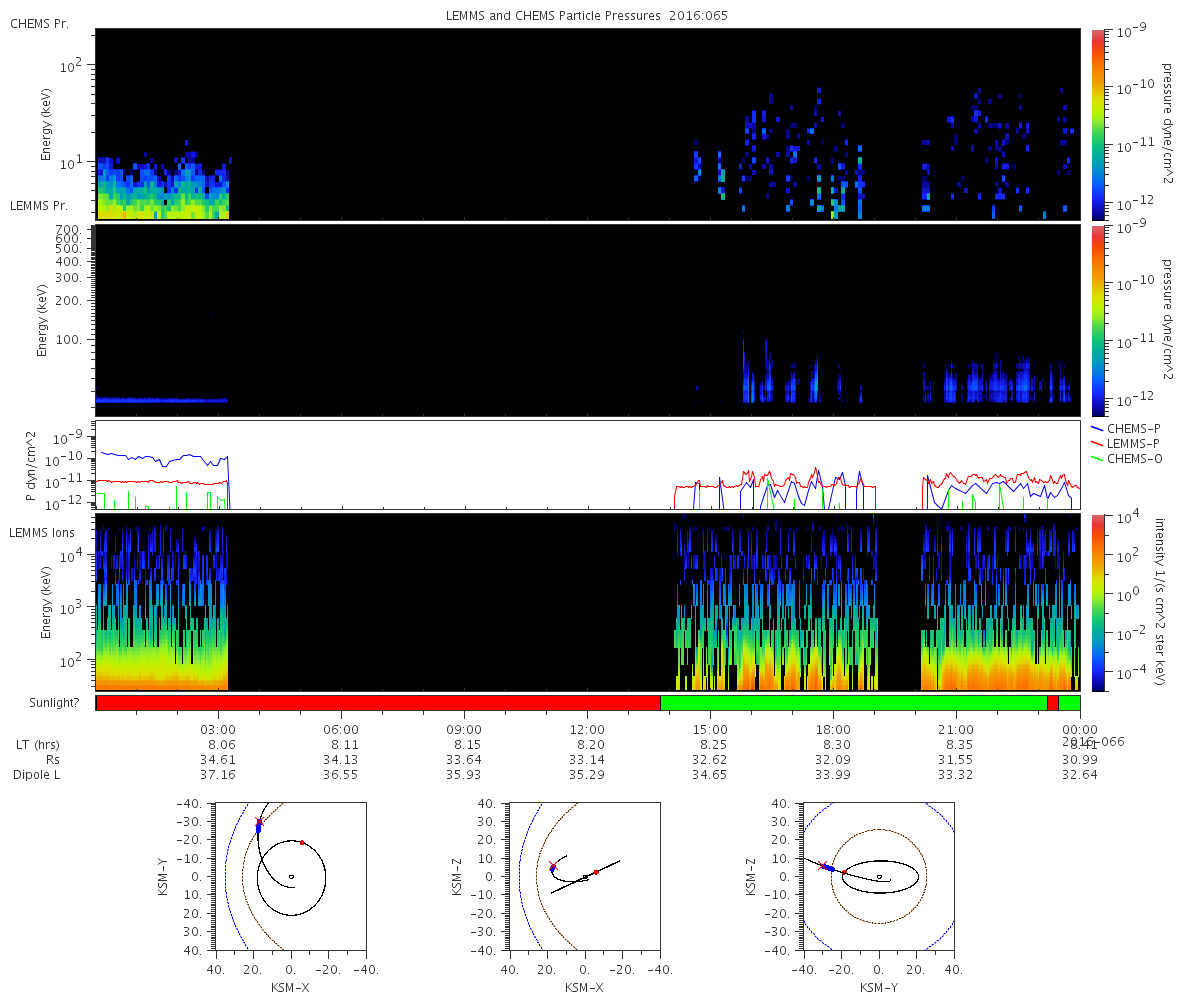Click the 12:00 time axis label

click(x=587, y=730)
